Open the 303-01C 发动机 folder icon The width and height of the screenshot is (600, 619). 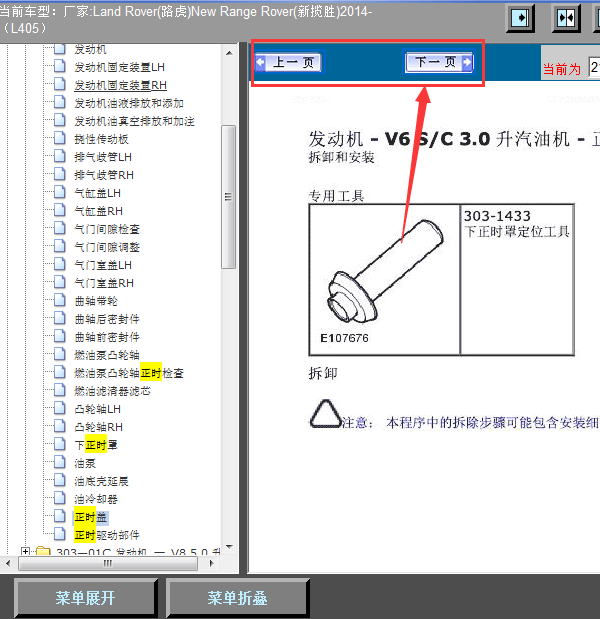[43, 551]
